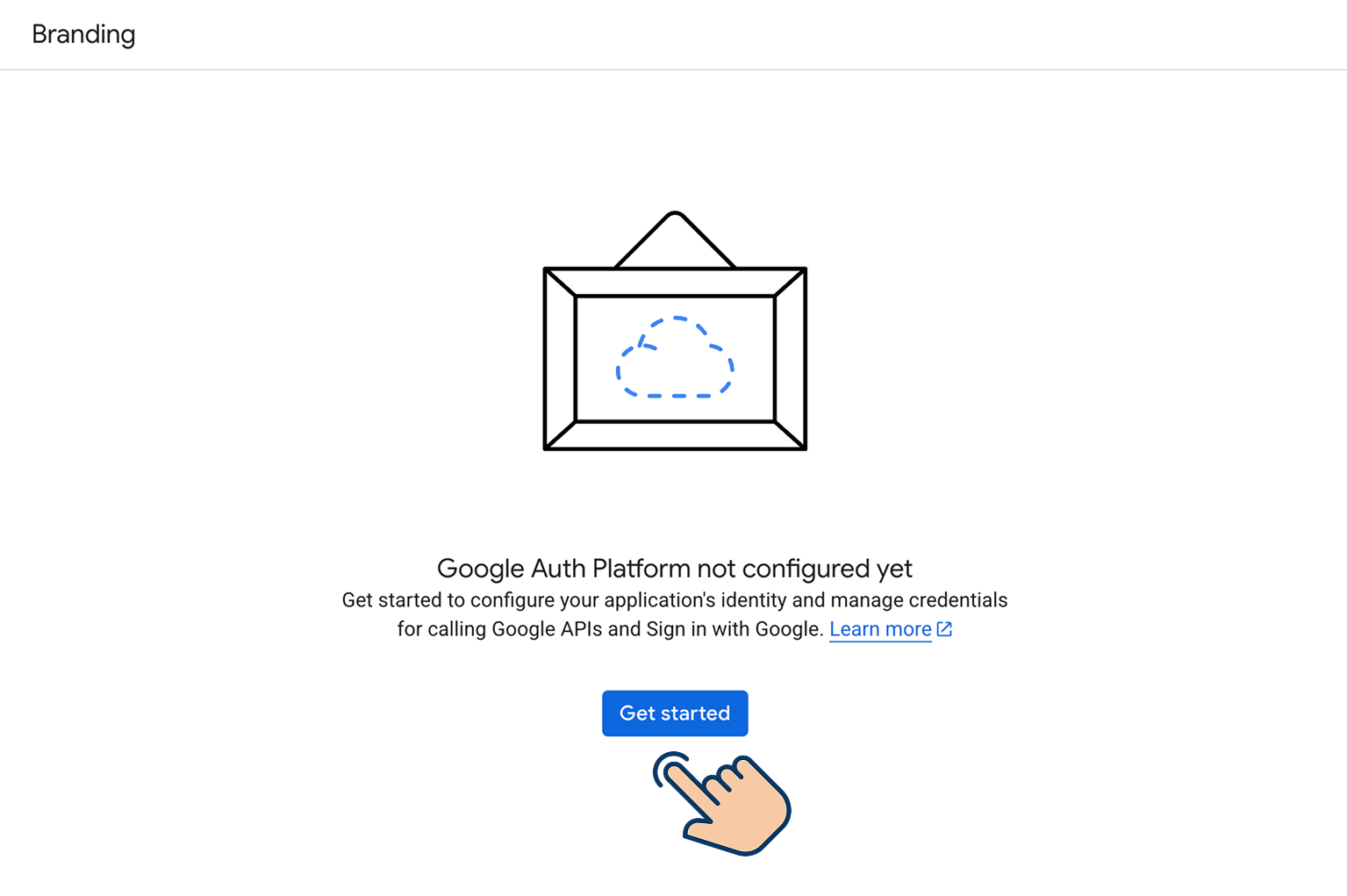
Task: Open the Learn more link
Action: (x=880, y=629)
